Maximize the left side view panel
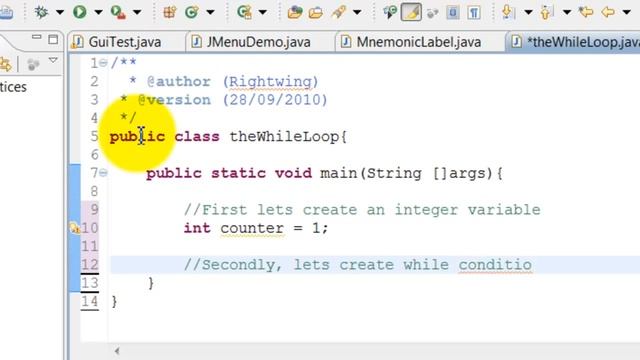This screenshot has height=360, width=640. (53, 39)
